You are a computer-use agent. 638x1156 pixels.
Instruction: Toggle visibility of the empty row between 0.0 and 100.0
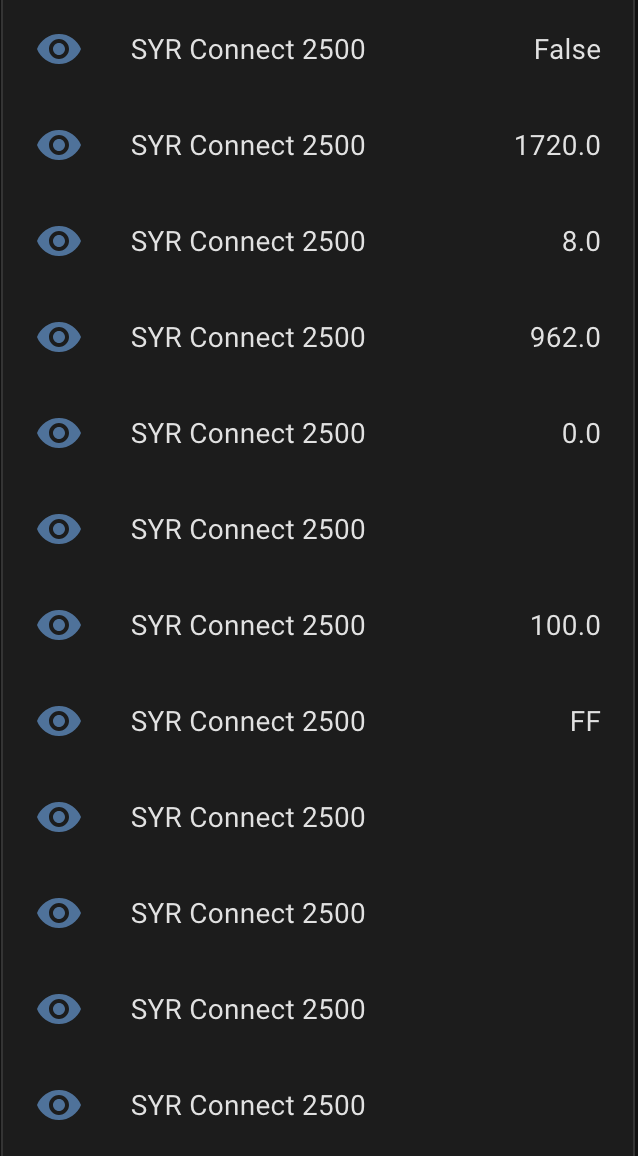click(59, 529)
